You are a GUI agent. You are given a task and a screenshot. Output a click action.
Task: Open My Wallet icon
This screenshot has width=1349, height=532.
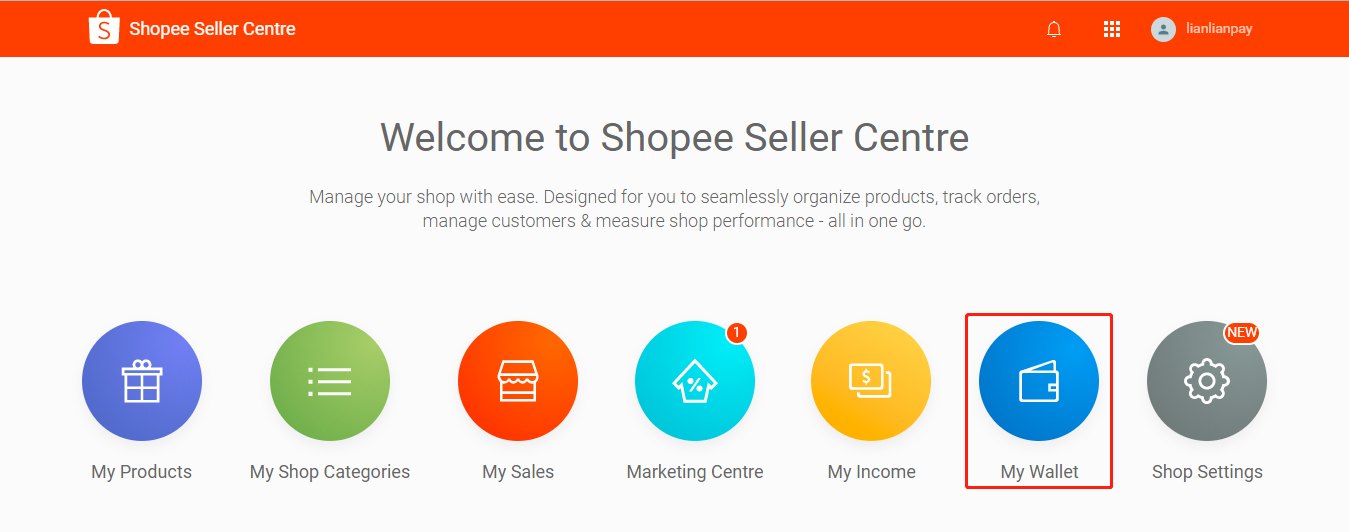pos(1039,381)
